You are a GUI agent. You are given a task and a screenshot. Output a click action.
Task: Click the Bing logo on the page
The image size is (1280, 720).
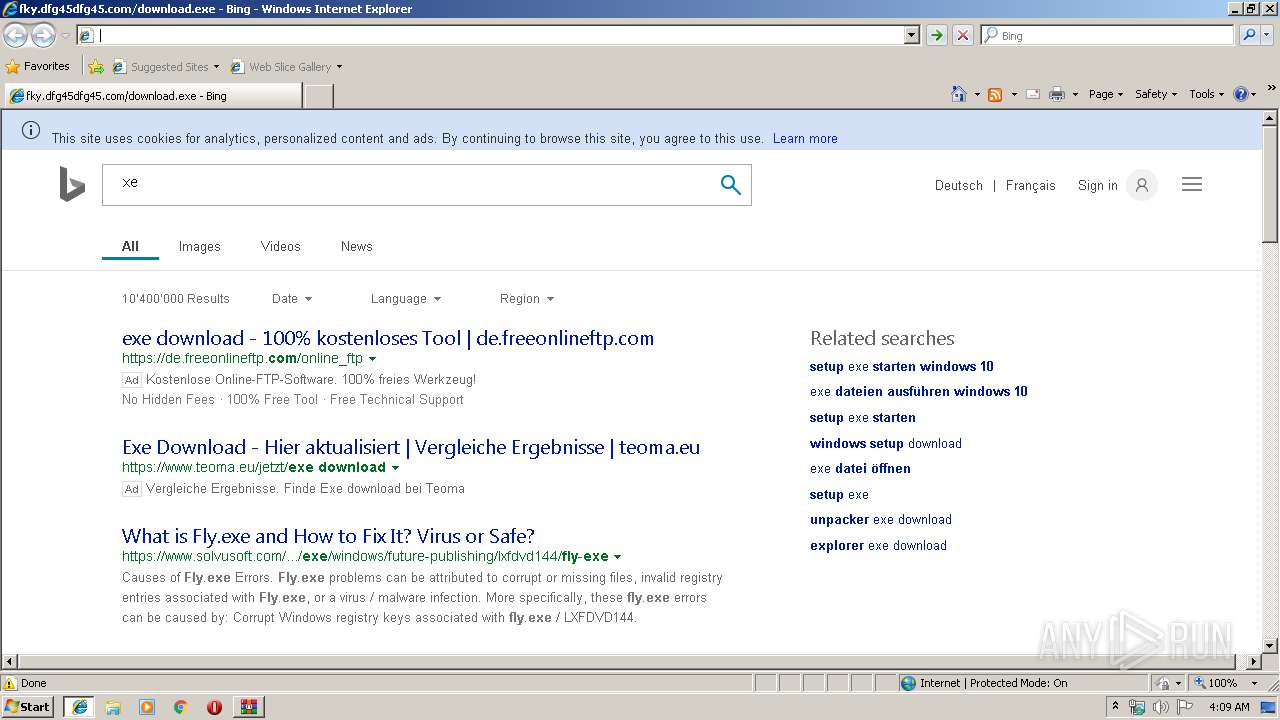tap(72, 184)
